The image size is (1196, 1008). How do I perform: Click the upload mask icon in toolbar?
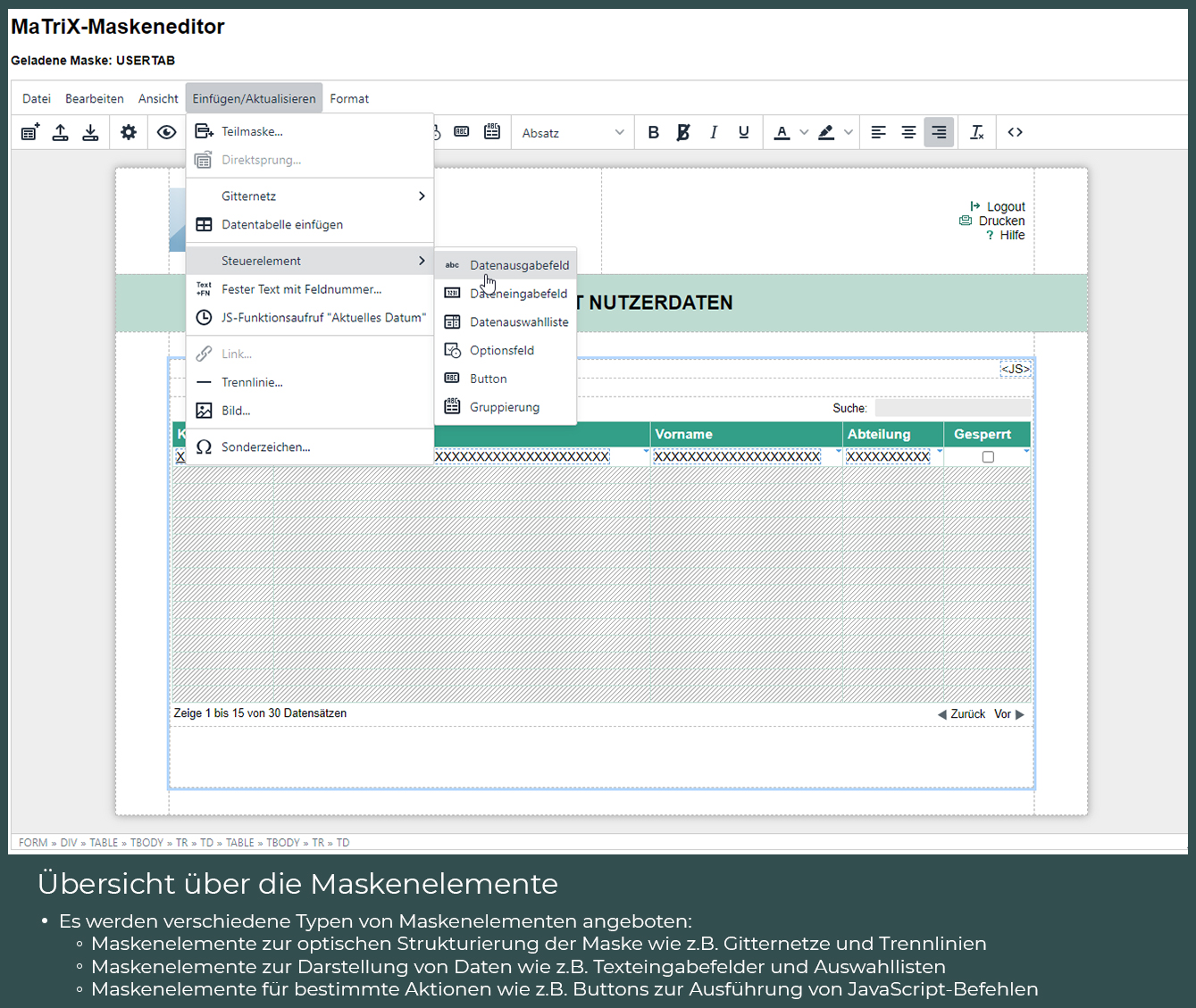[x=60, y=132]
